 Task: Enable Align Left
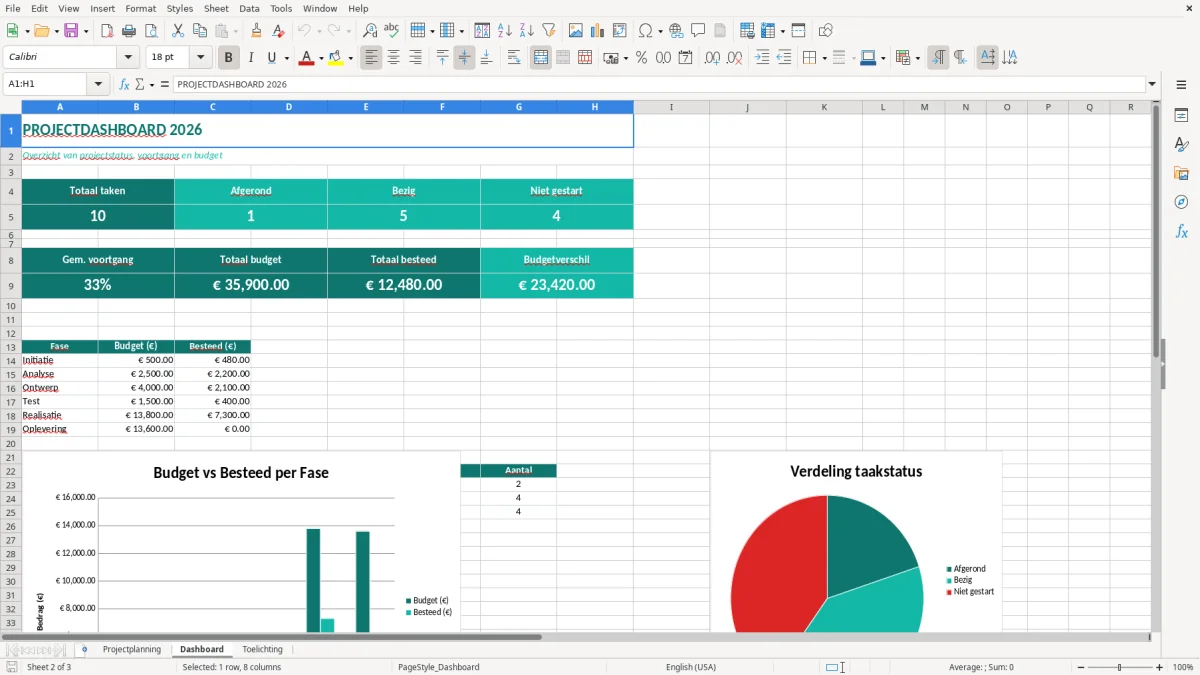tap(372, 58)
